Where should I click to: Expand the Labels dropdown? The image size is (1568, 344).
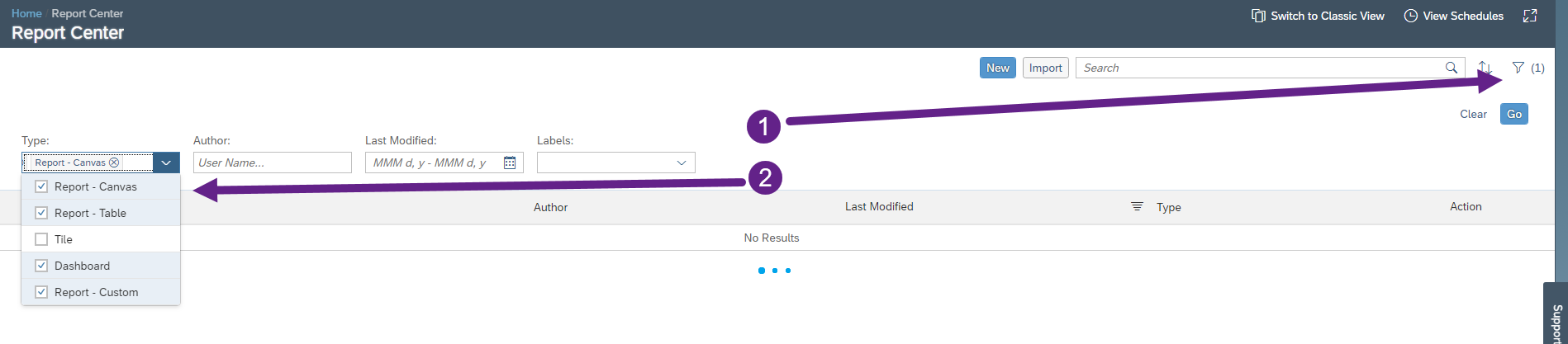(x=682, y=163)
